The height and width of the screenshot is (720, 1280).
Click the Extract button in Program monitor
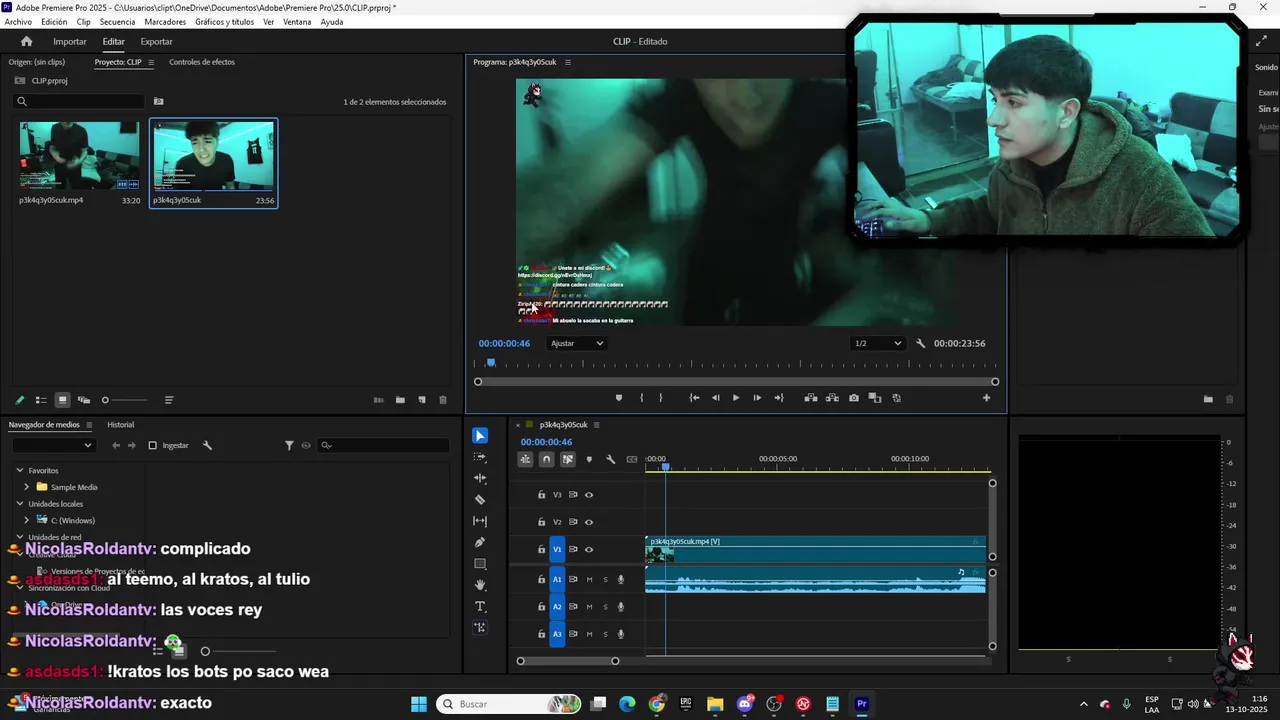tap(832, 398)
